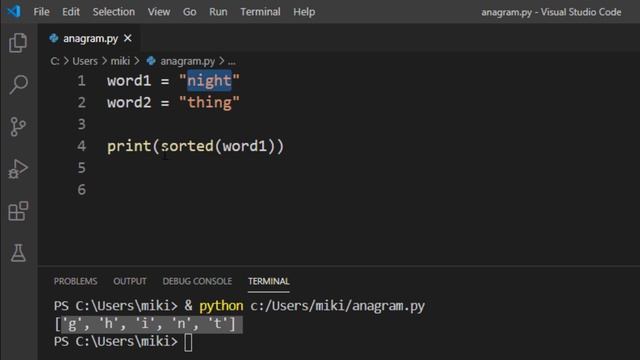
Task: Select the TERMINAL panel tab
Action: pos(269,281)
